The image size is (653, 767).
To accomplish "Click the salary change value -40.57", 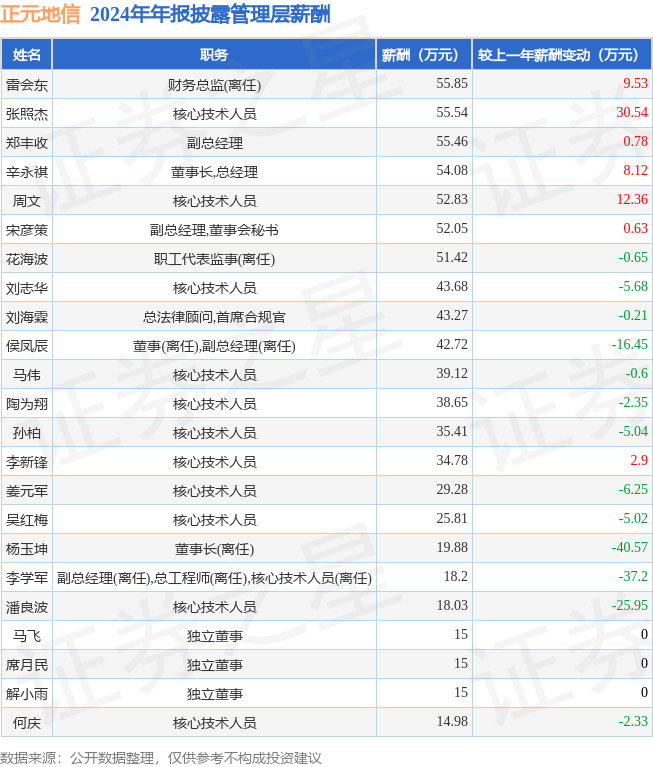I will click(x=630, y=547).
